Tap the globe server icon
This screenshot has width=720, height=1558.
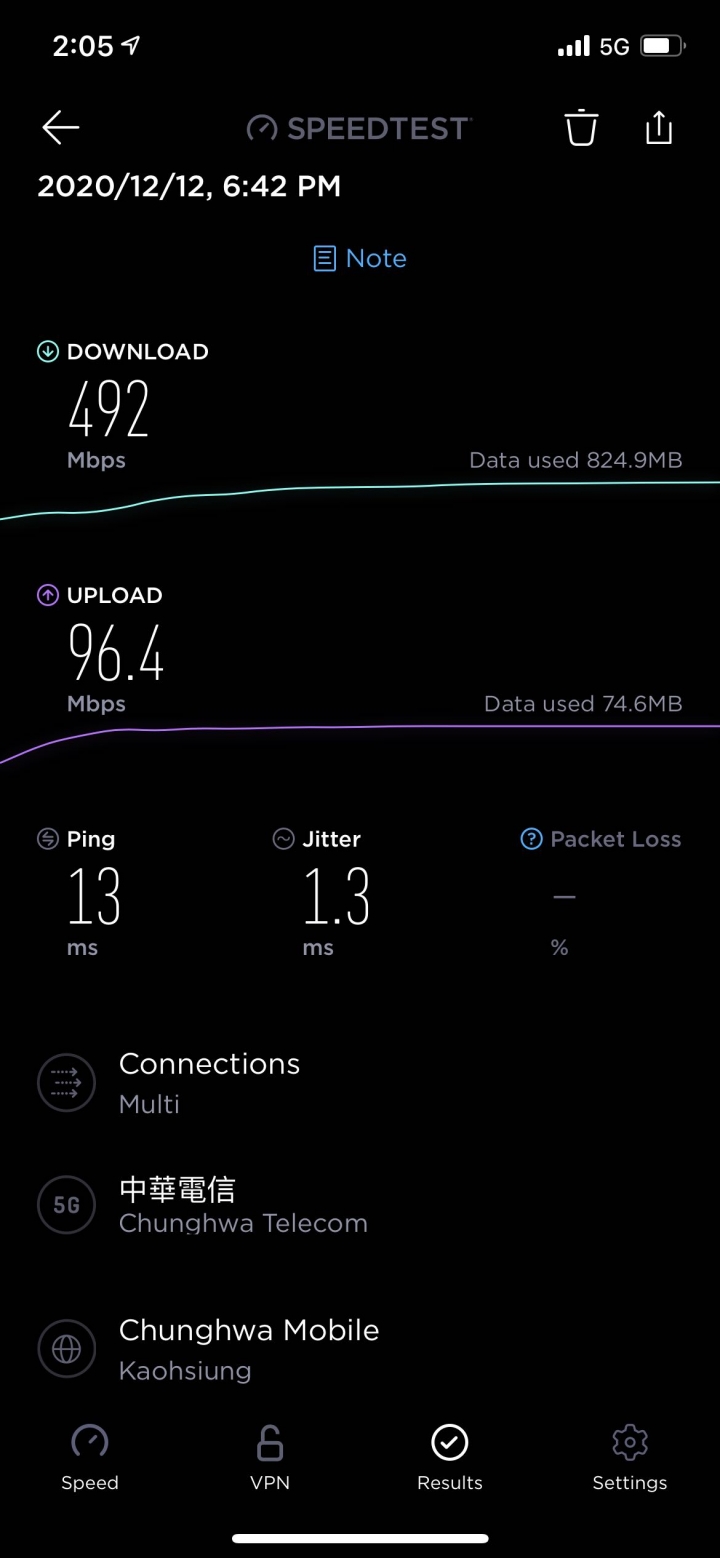[66, 1349]
